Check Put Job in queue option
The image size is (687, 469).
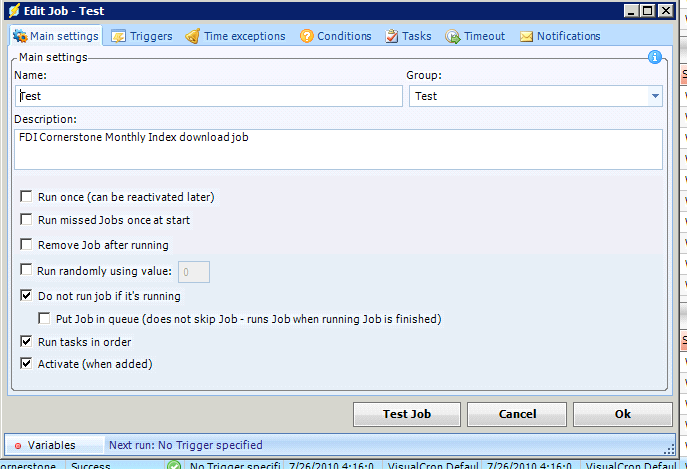click(44, 318)
